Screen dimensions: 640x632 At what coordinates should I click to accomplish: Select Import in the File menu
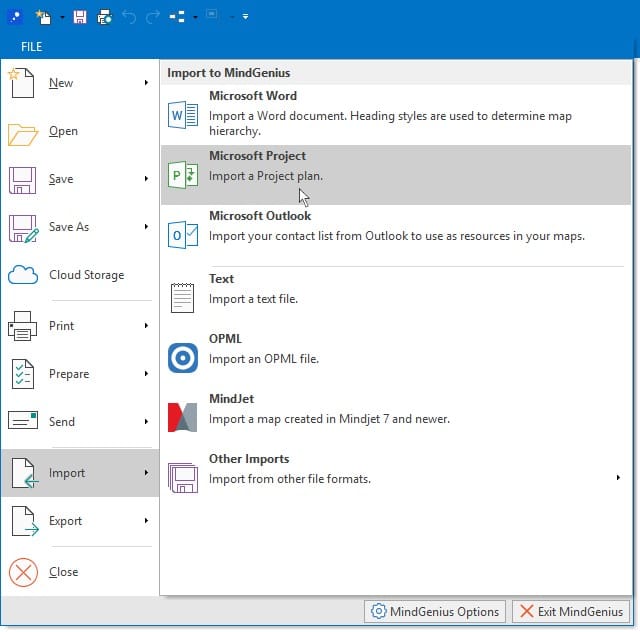[80, 473]
